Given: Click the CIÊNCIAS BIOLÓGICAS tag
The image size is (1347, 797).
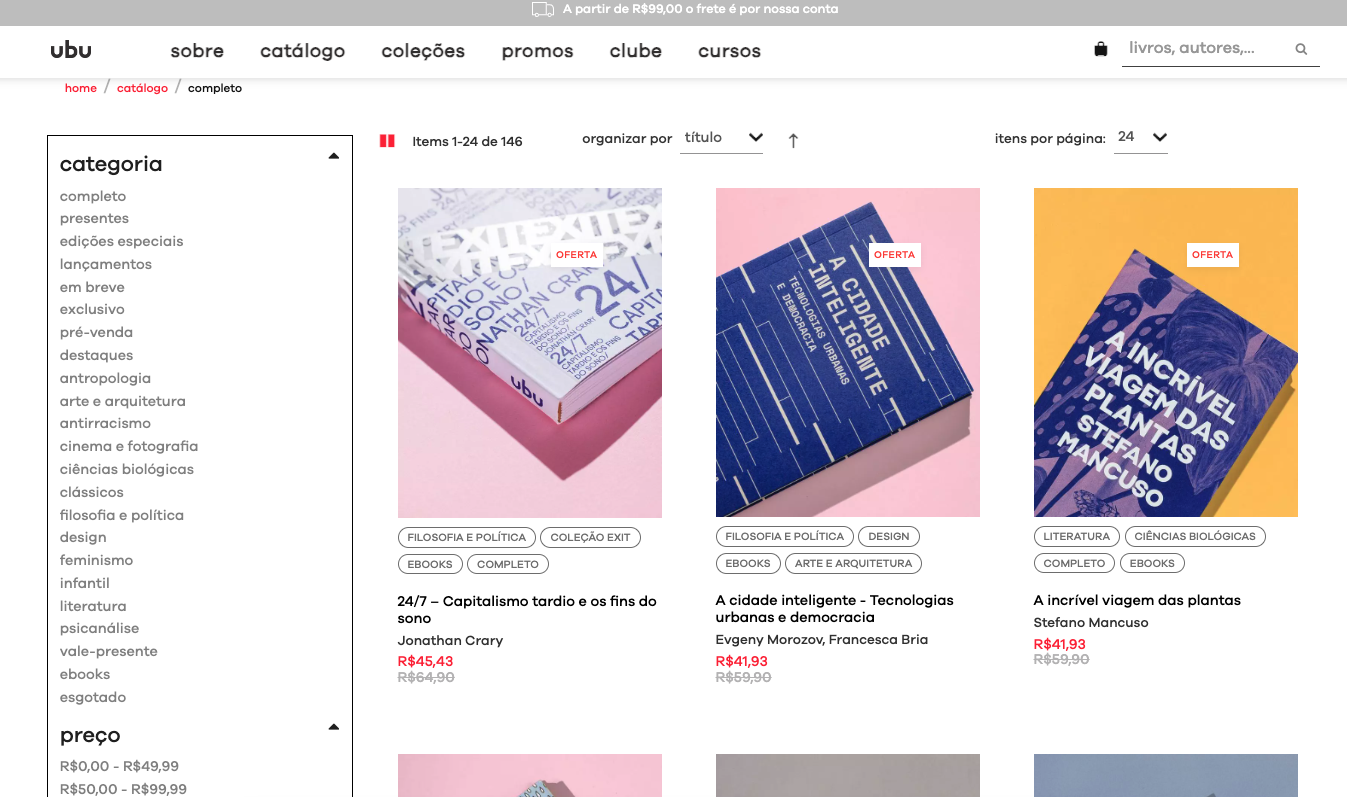Looking at the screenshot, I should [x=1195, y=536].
